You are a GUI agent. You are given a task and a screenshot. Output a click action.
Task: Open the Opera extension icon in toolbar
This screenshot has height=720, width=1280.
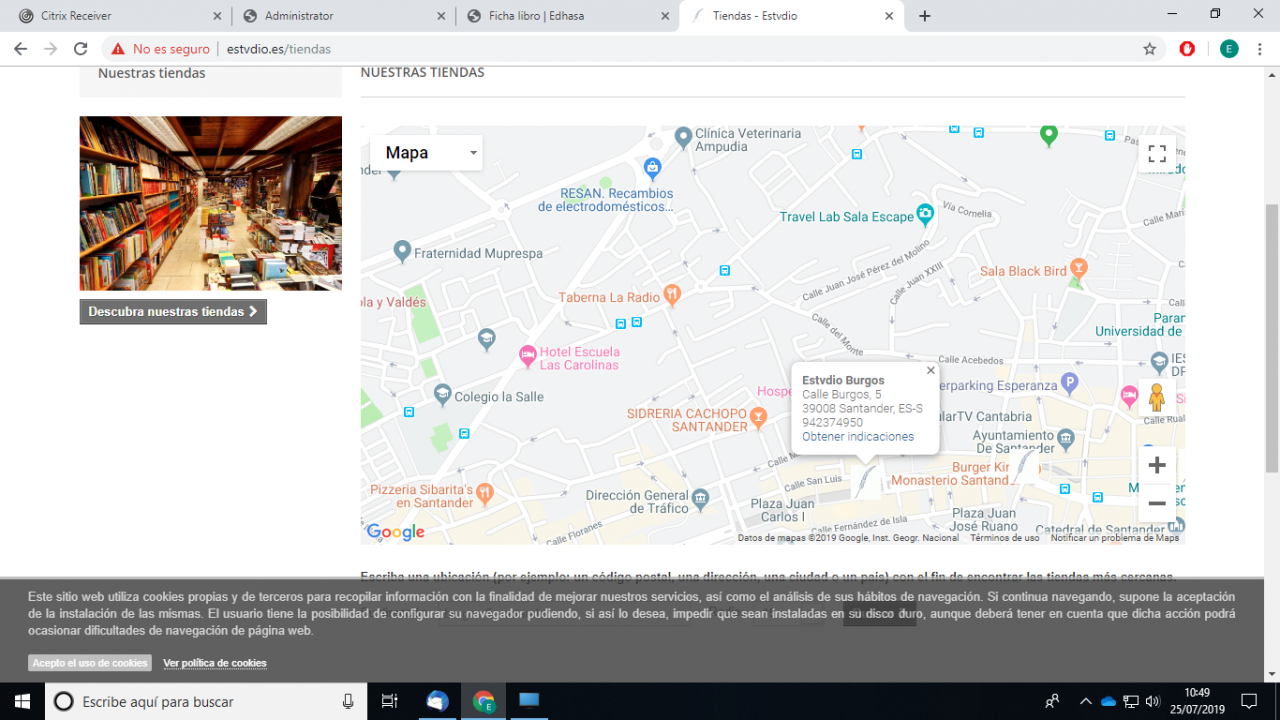(x=1187, y=49)
